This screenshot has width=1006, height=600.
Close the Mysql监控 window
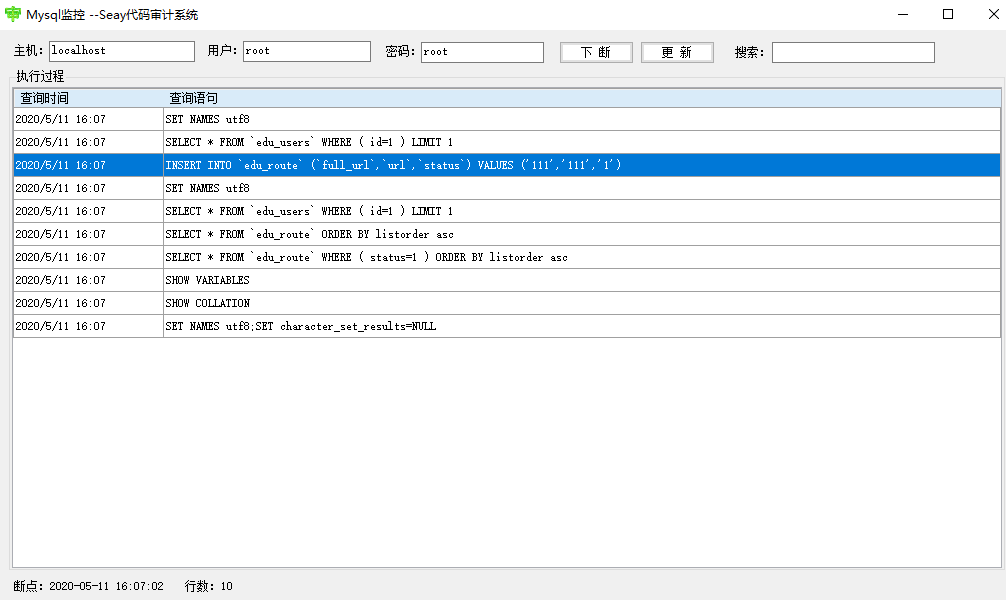[993, 14]
